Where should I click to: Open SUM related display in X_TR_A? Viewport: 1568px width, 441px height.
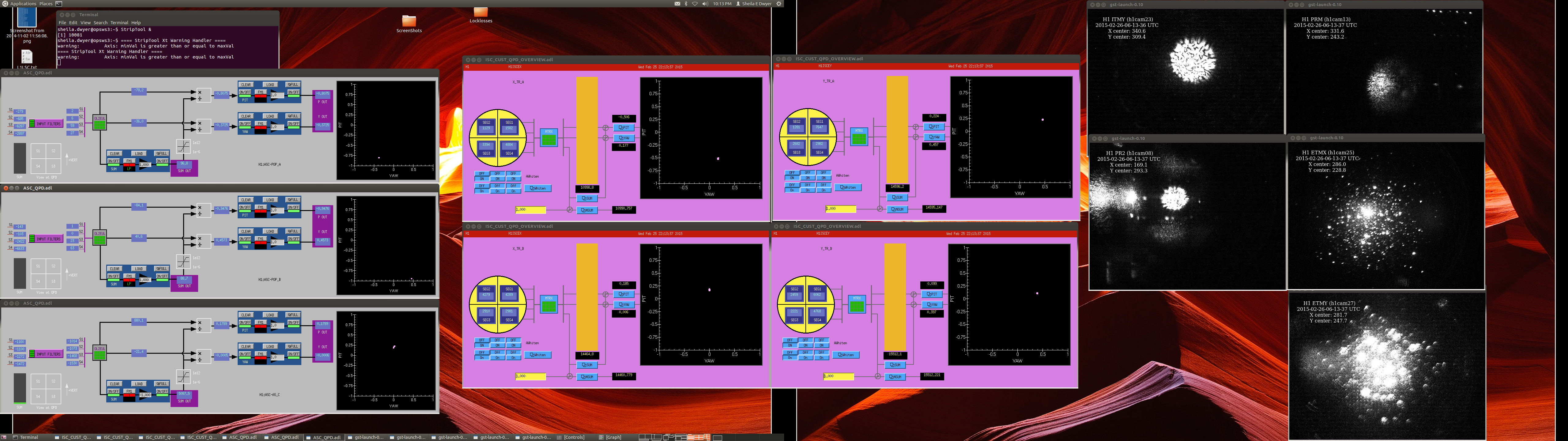[x=587, y=198]
